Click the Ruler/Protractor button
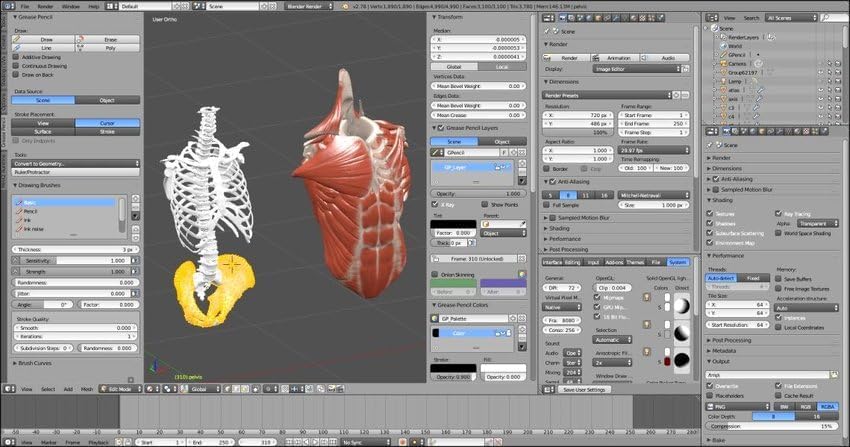This screenshot has height=447, width=850. tap(76, 172)
